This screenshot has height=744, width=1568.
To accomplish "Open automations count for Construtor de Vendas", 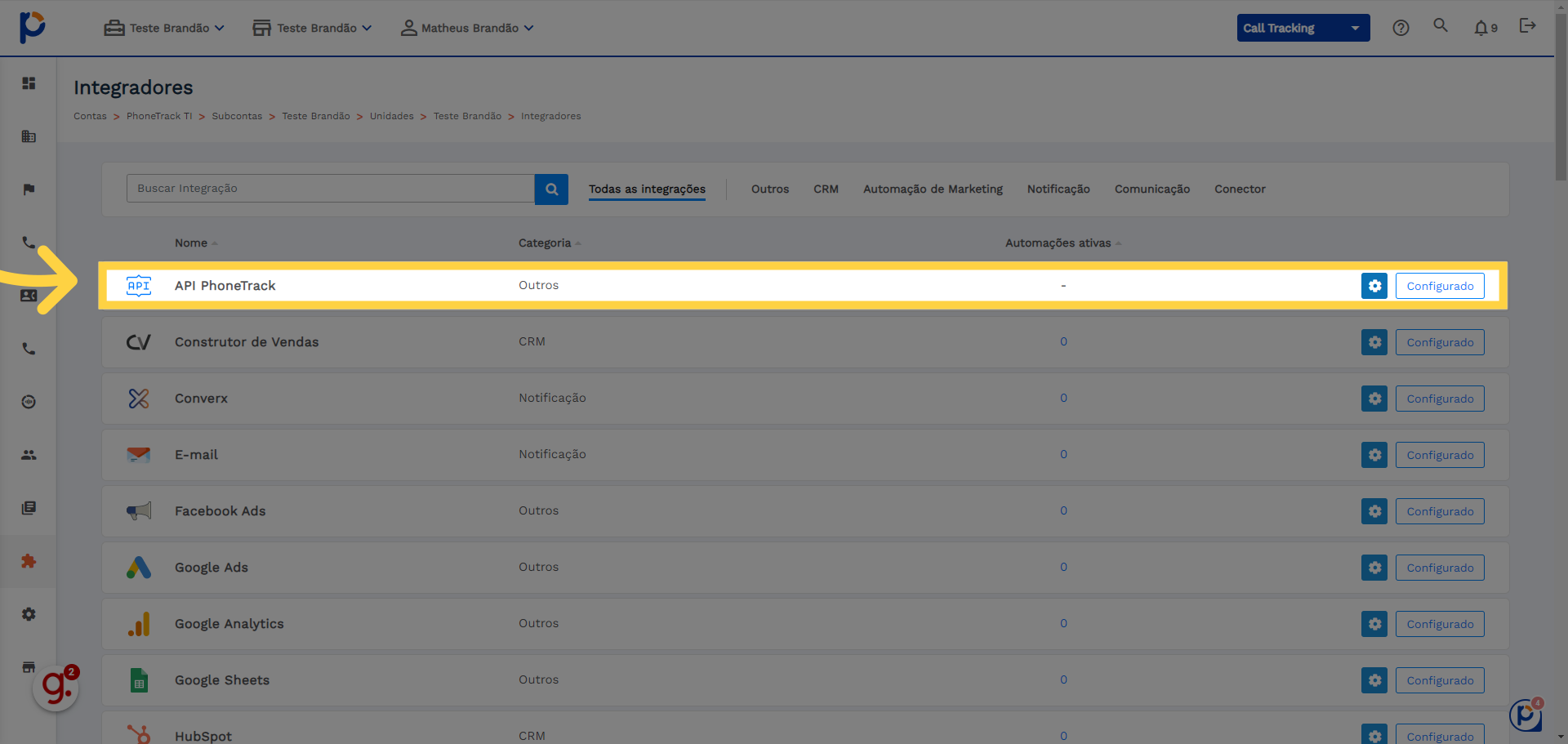I will [1063, 341].
